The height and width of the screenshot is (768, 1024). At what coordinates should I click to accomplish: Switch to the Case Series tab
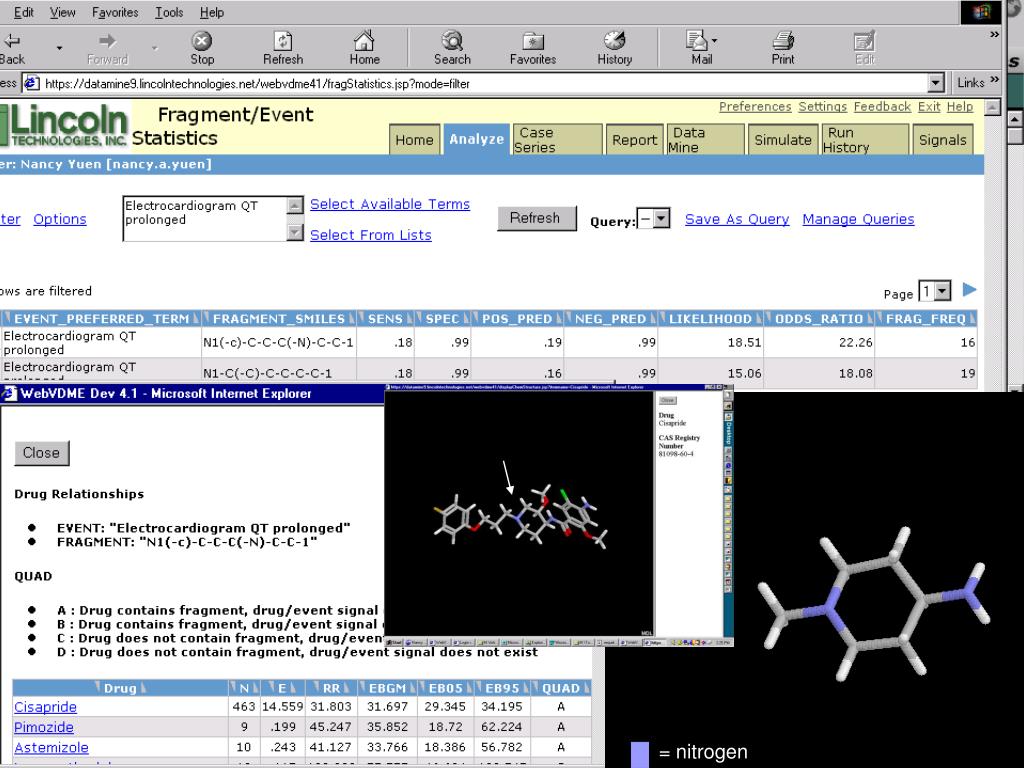(557, 140)
